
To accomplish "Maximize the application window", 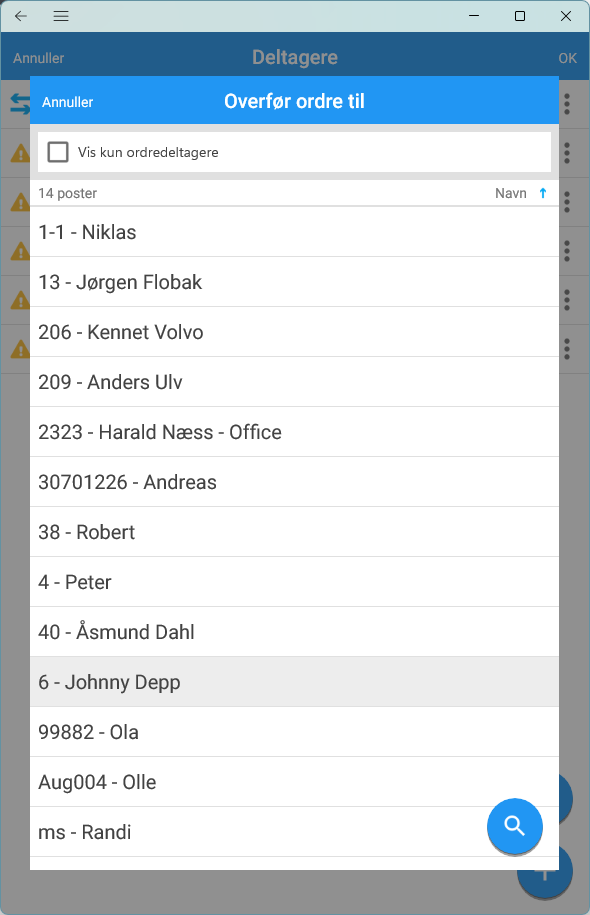I will tap(520, 16).
